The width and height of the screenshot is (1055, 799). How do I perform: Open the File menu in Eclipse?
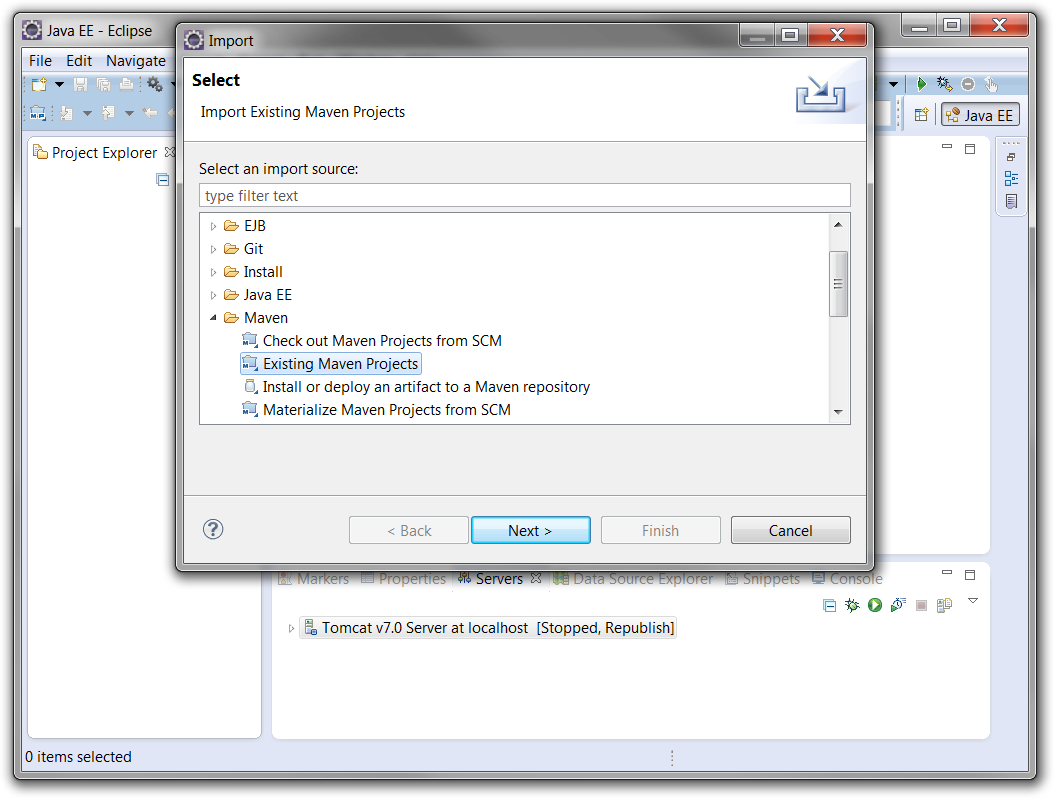[x=40, y=61]
